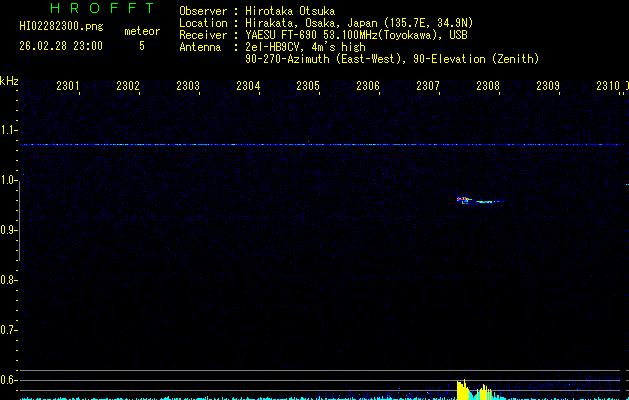Viewport: 629px width, 400px height.
Task: Click the 0.9 frequency axis label
Action: 9,230
